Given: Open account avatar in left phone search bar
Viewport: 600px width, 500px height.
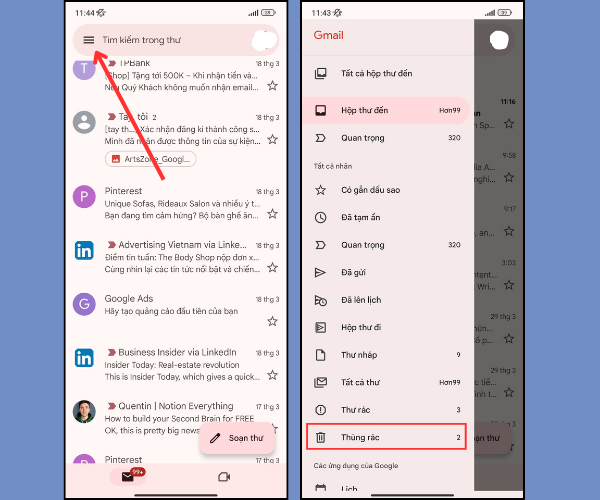Looking at the screenshot, I should [264, 40].
